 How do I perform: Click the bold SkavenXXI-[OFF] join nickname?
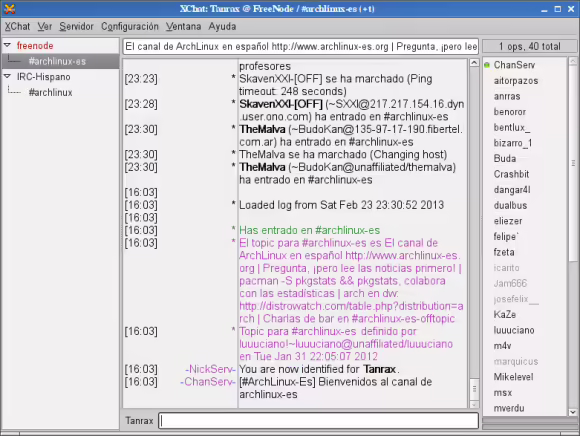[281, 104]
